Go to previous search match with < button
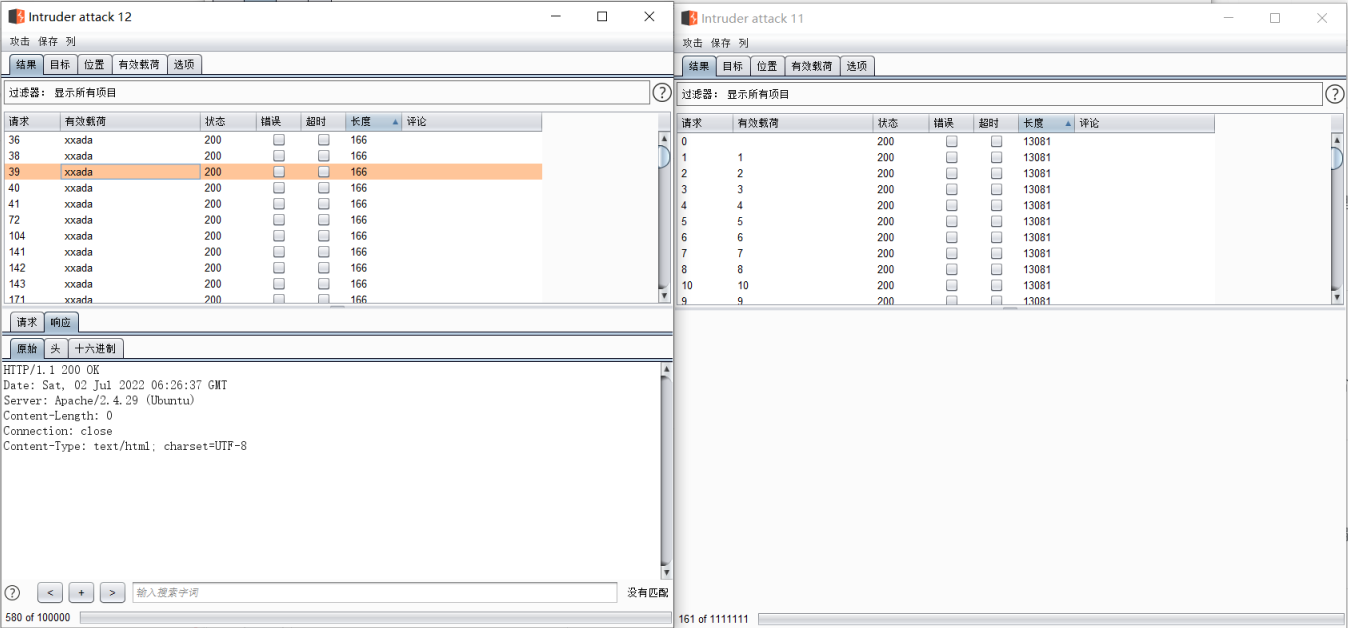The width and height of the screenshot is (1348, 628). tap(50, 593)
